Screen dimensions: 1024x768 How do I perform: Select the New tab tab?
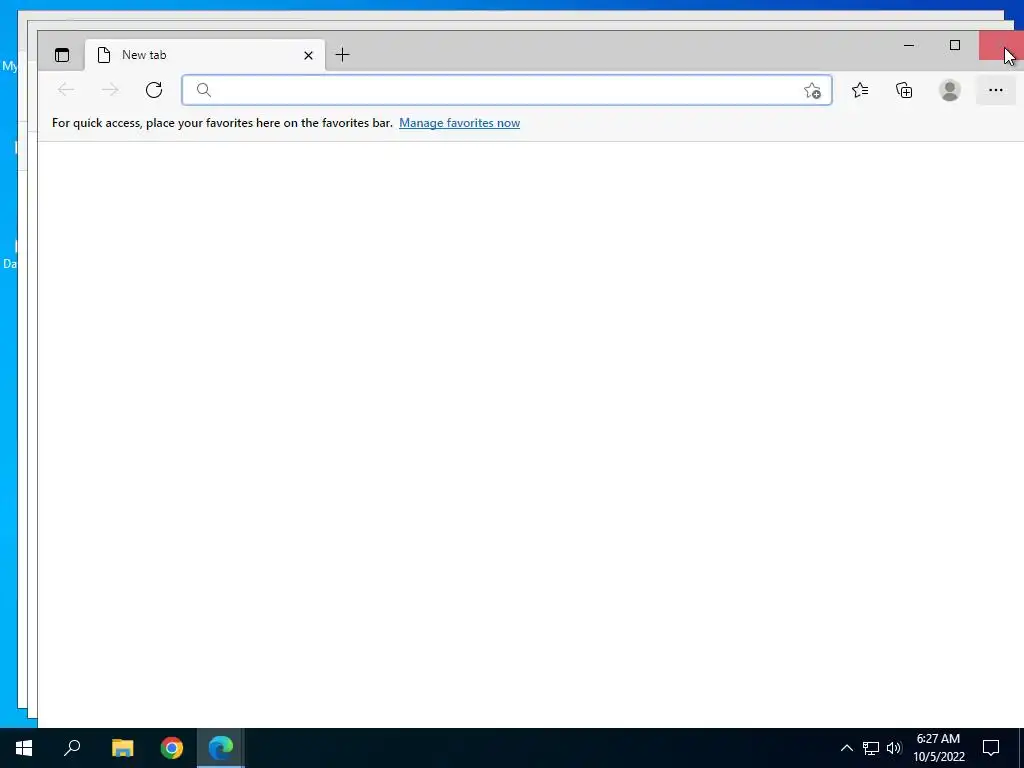[204, 55]
